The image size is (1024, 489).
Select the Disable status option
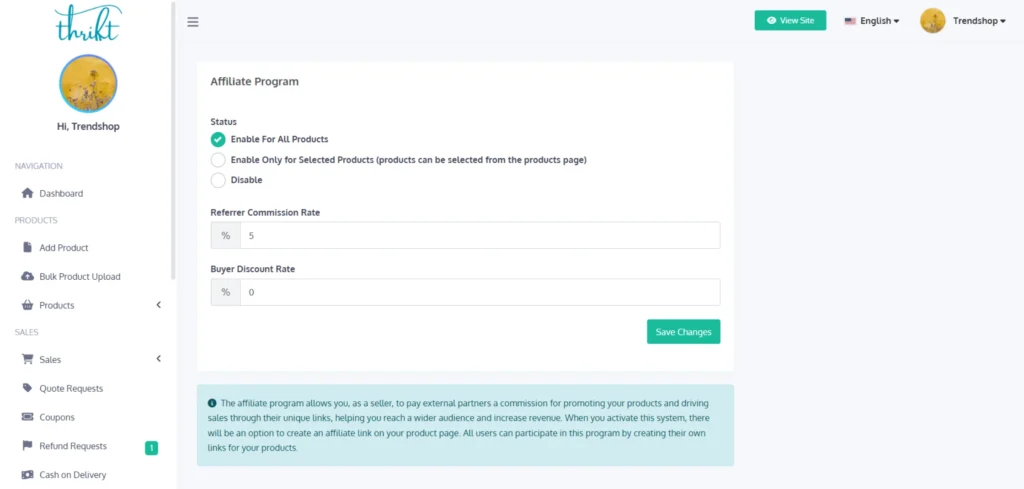click(x=218, y=180)
